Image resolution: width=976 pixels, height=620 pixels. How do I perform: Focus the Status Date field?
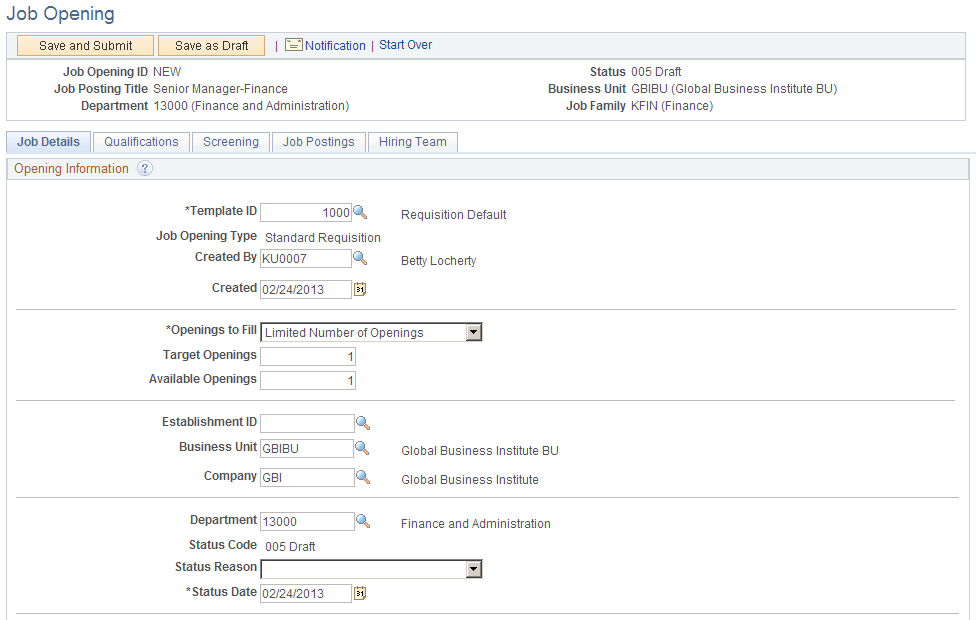coord(306,593)
